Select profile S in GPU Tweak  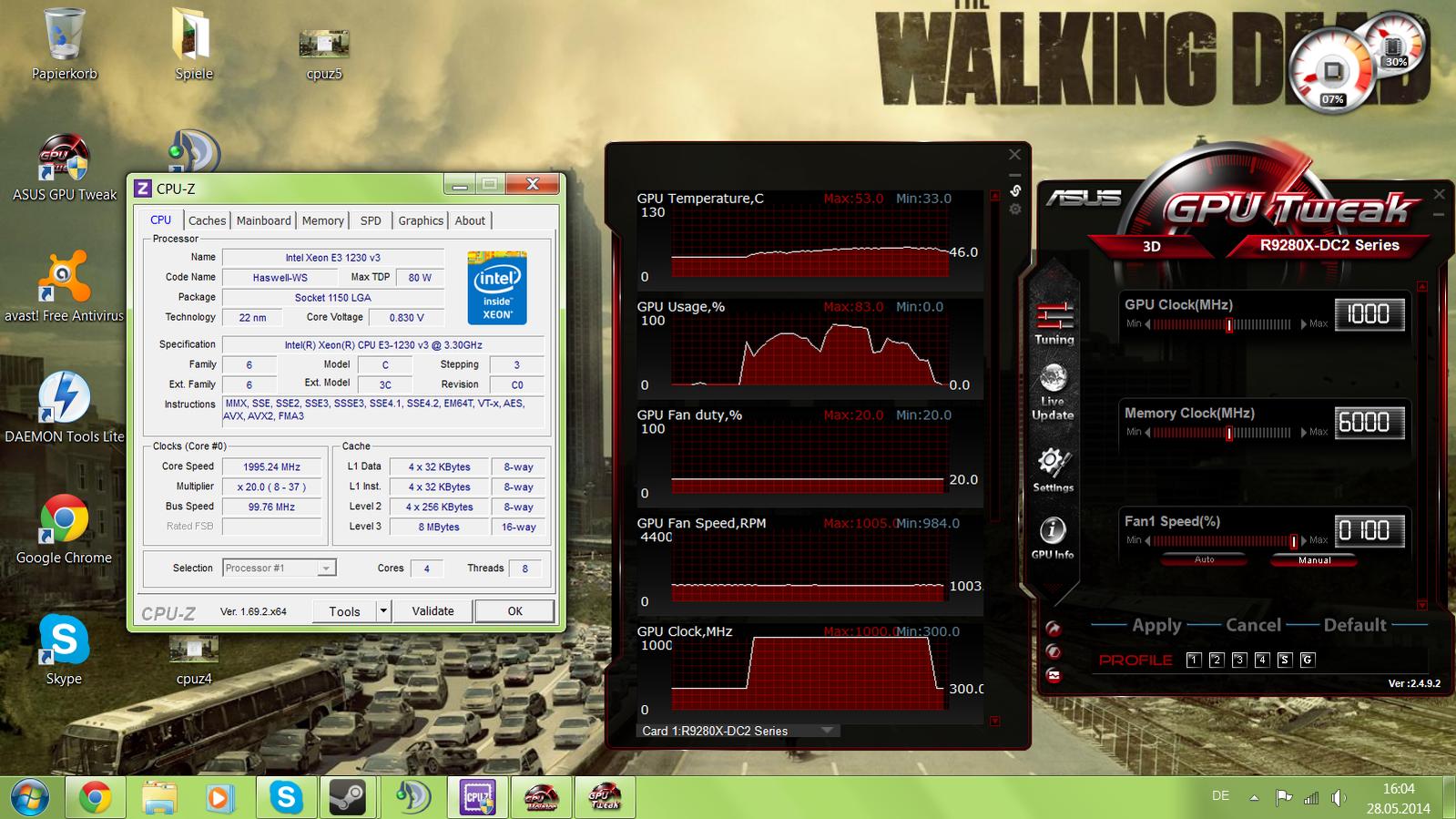tap(1285, 660)
